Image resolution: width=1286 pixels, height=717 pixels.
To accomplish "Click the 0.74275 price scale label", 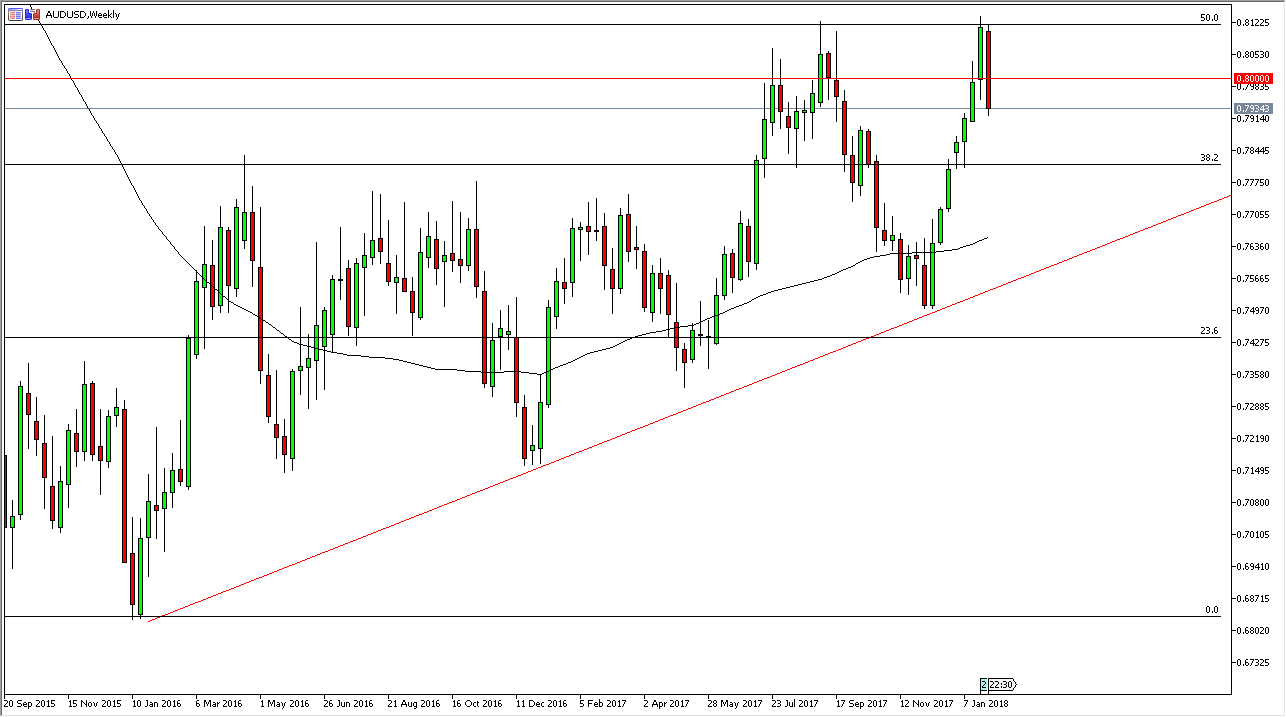I will tap(1253, 343).
